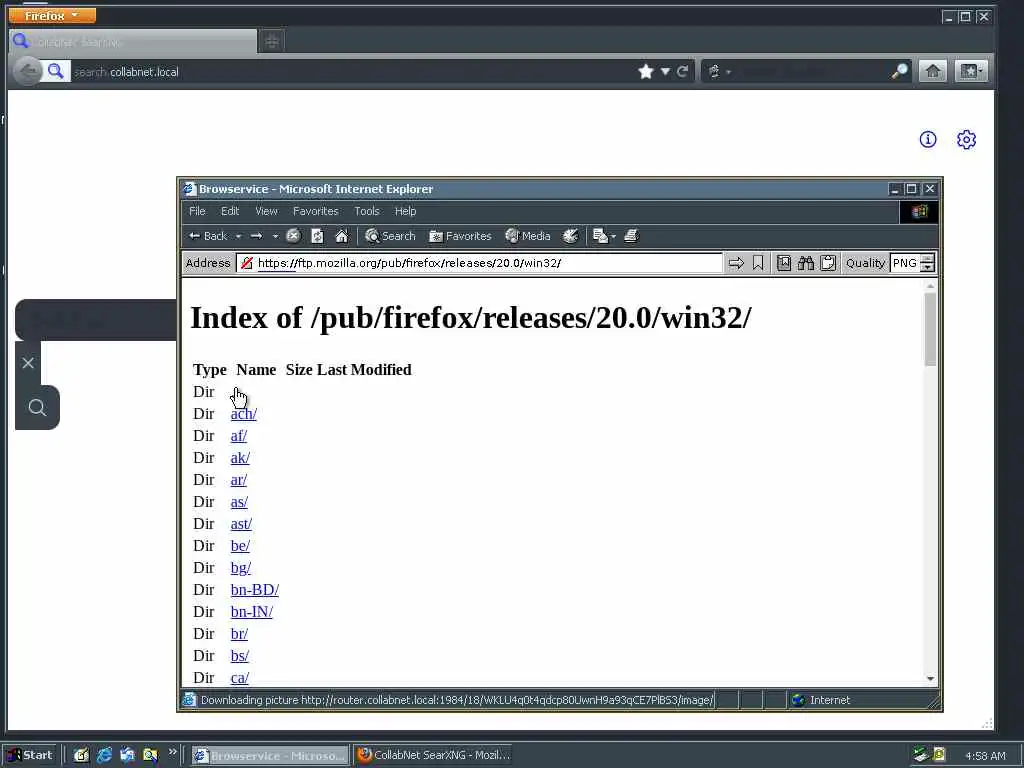Open the bs/ directory link
The image size is (1024, 768).
click(240, 656)
